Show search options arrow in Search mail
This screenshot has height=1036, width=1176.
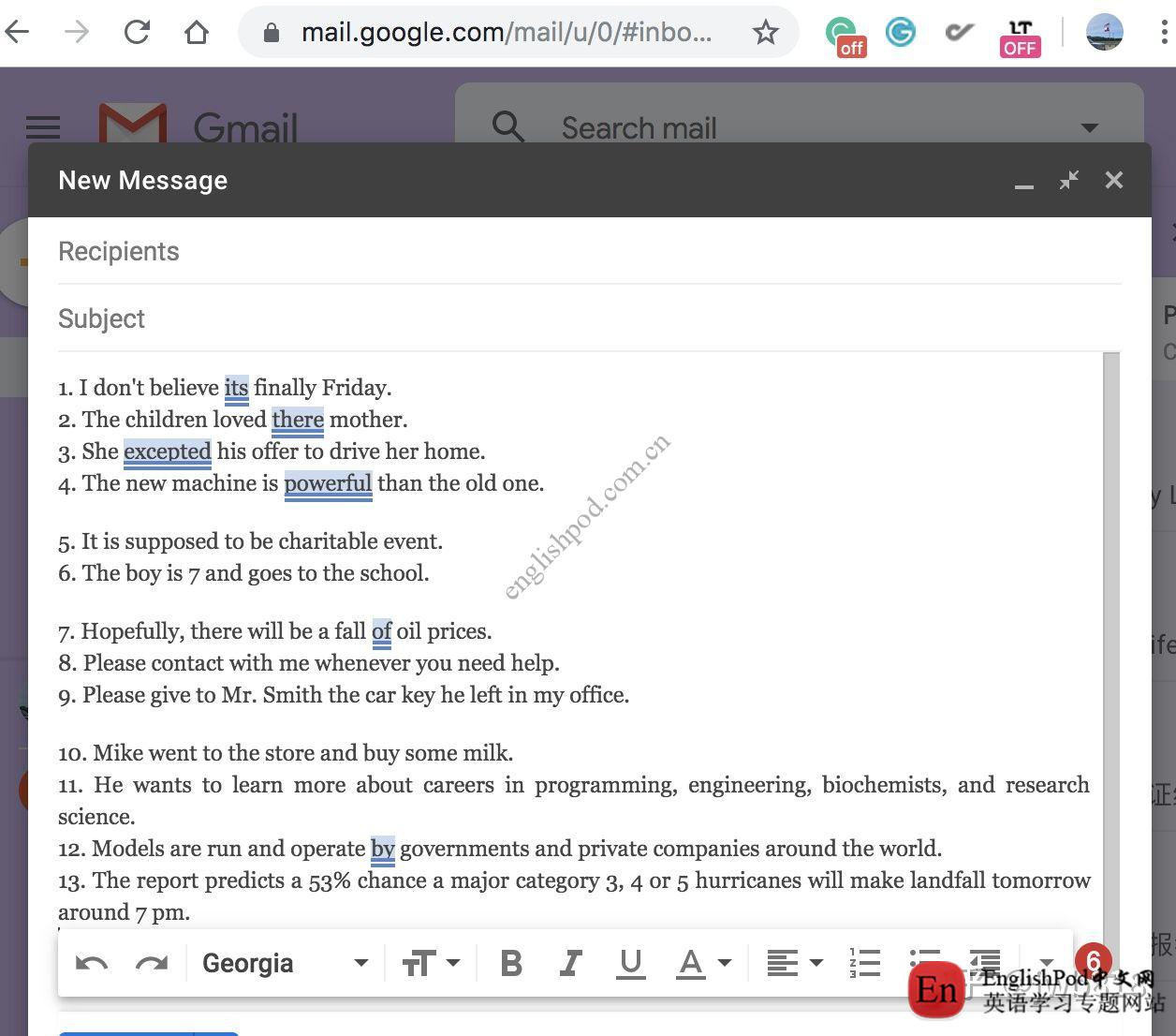(x=1089, y=127)
